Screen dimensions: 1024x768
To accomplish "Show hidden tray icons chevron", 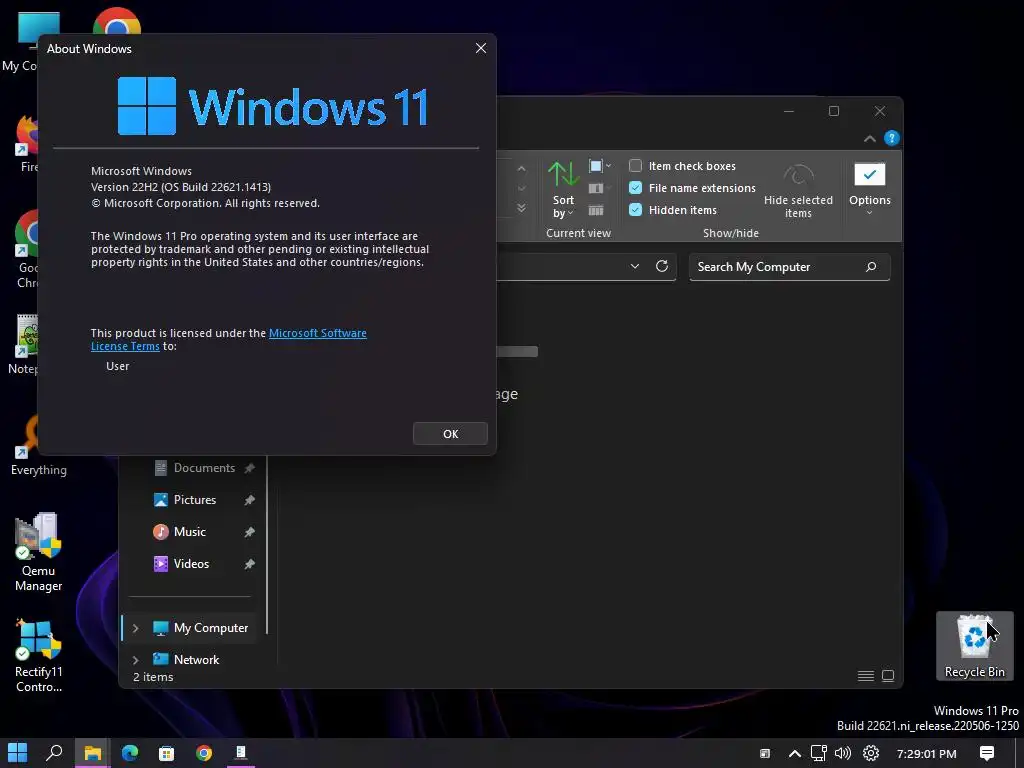I will (x=794, y=754).
